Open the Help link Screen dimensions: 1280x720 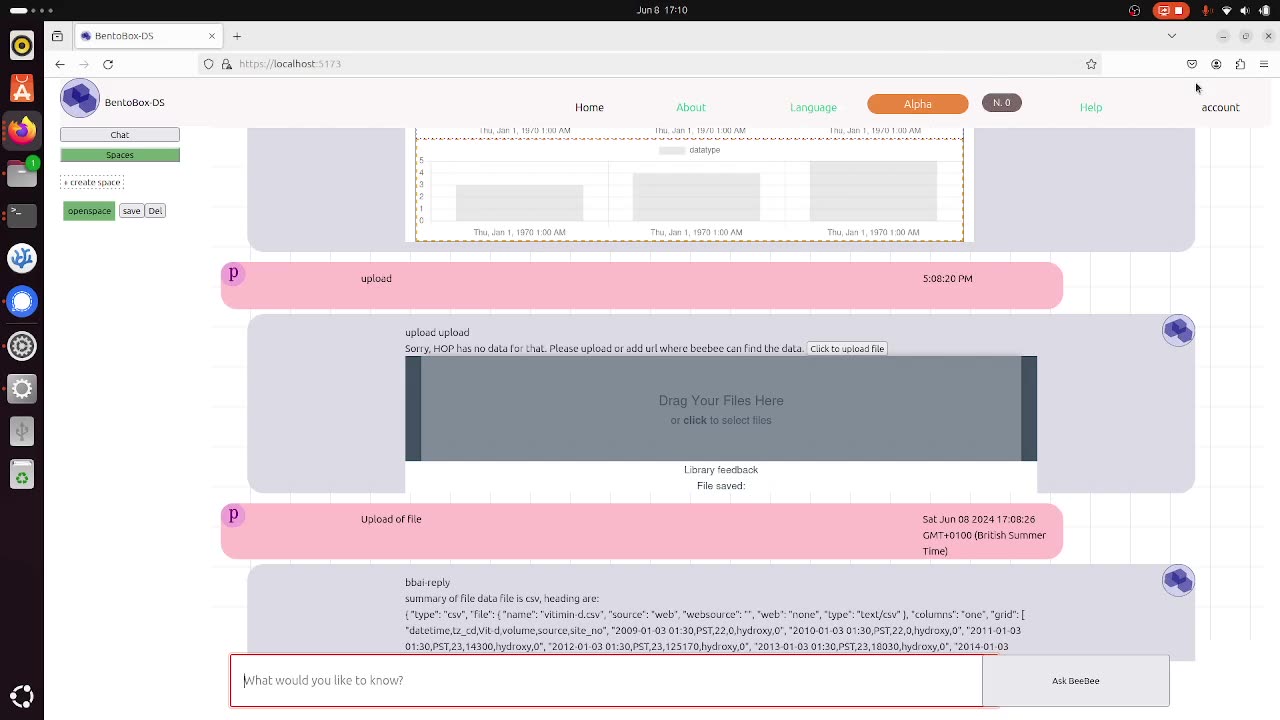click(1091, 107)
